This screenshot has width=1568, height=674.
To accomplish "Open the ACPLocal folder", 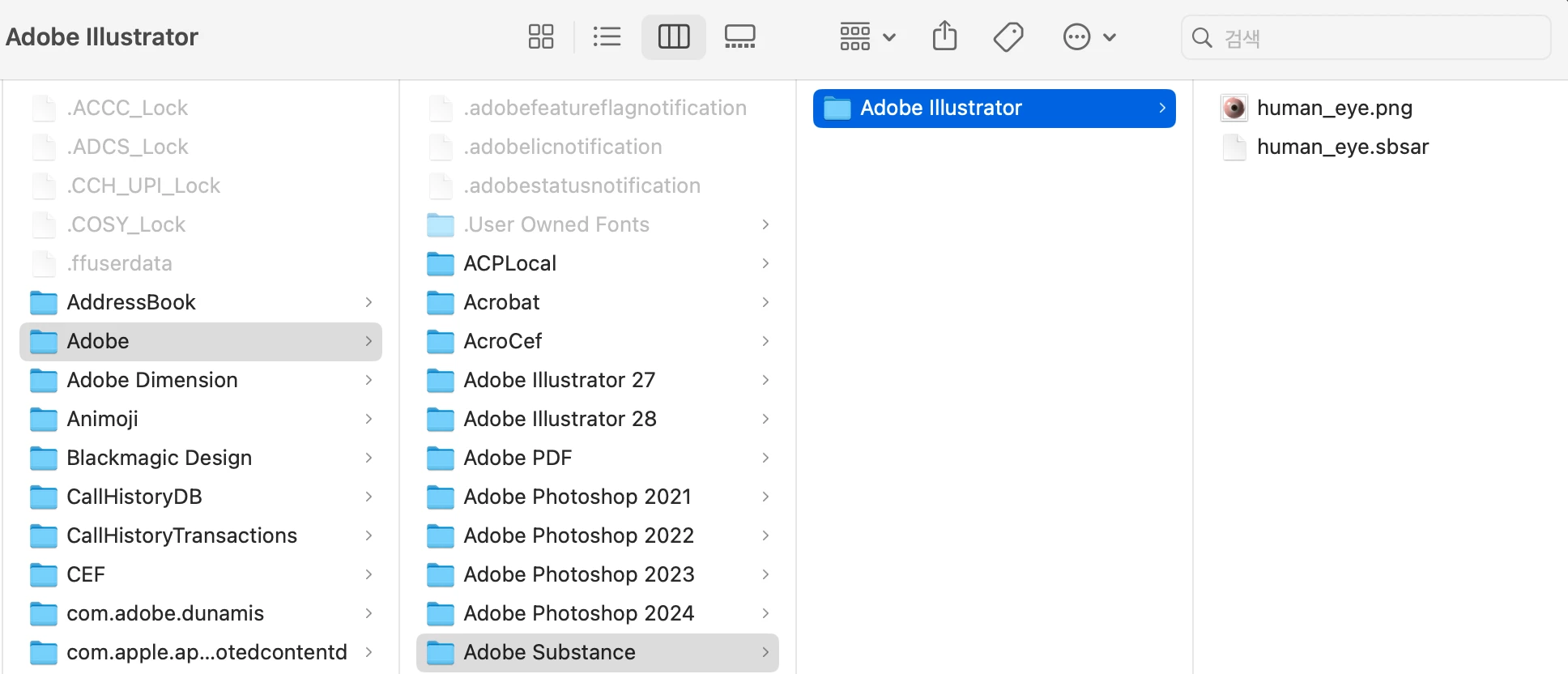I will (x=598, y=263).
